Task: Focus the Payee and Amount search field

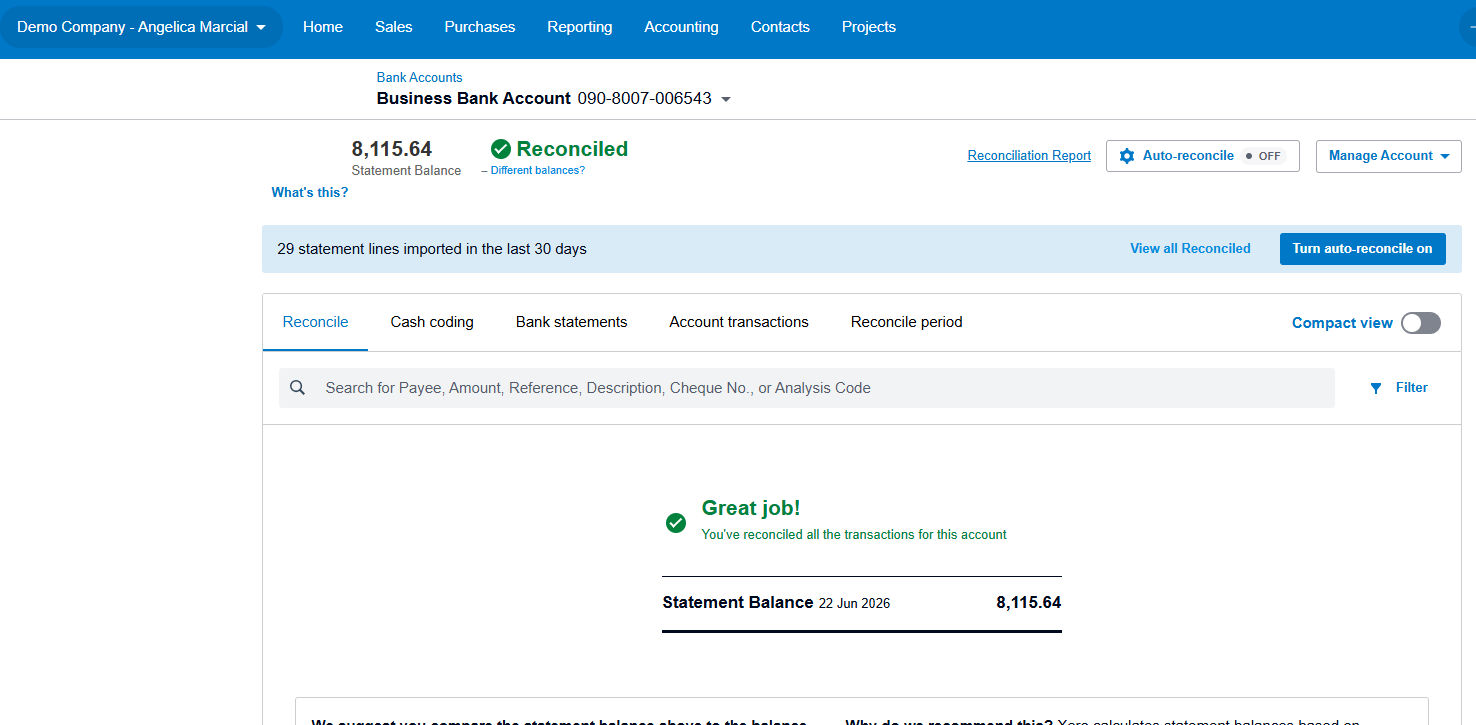Action: [x=806, y=388]
